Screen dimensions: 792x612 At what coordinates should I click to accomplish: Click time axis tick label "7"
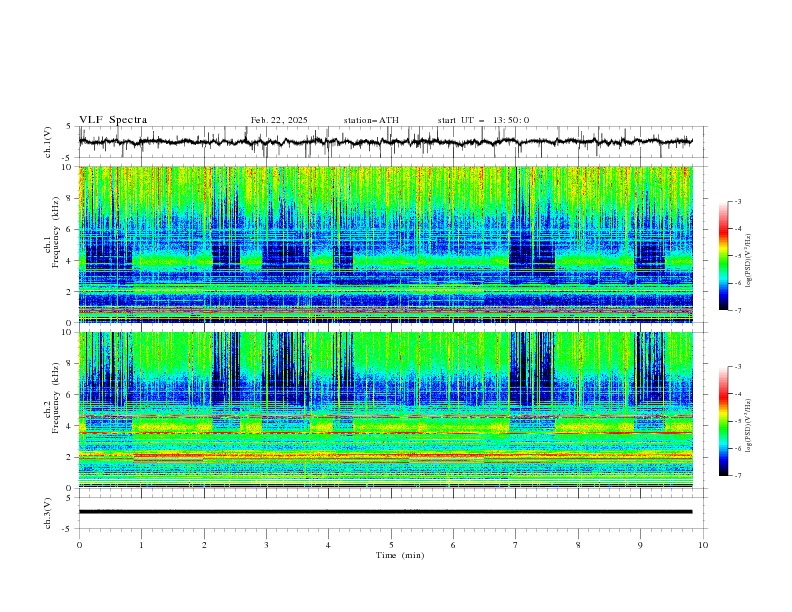[x=516, y=545]
